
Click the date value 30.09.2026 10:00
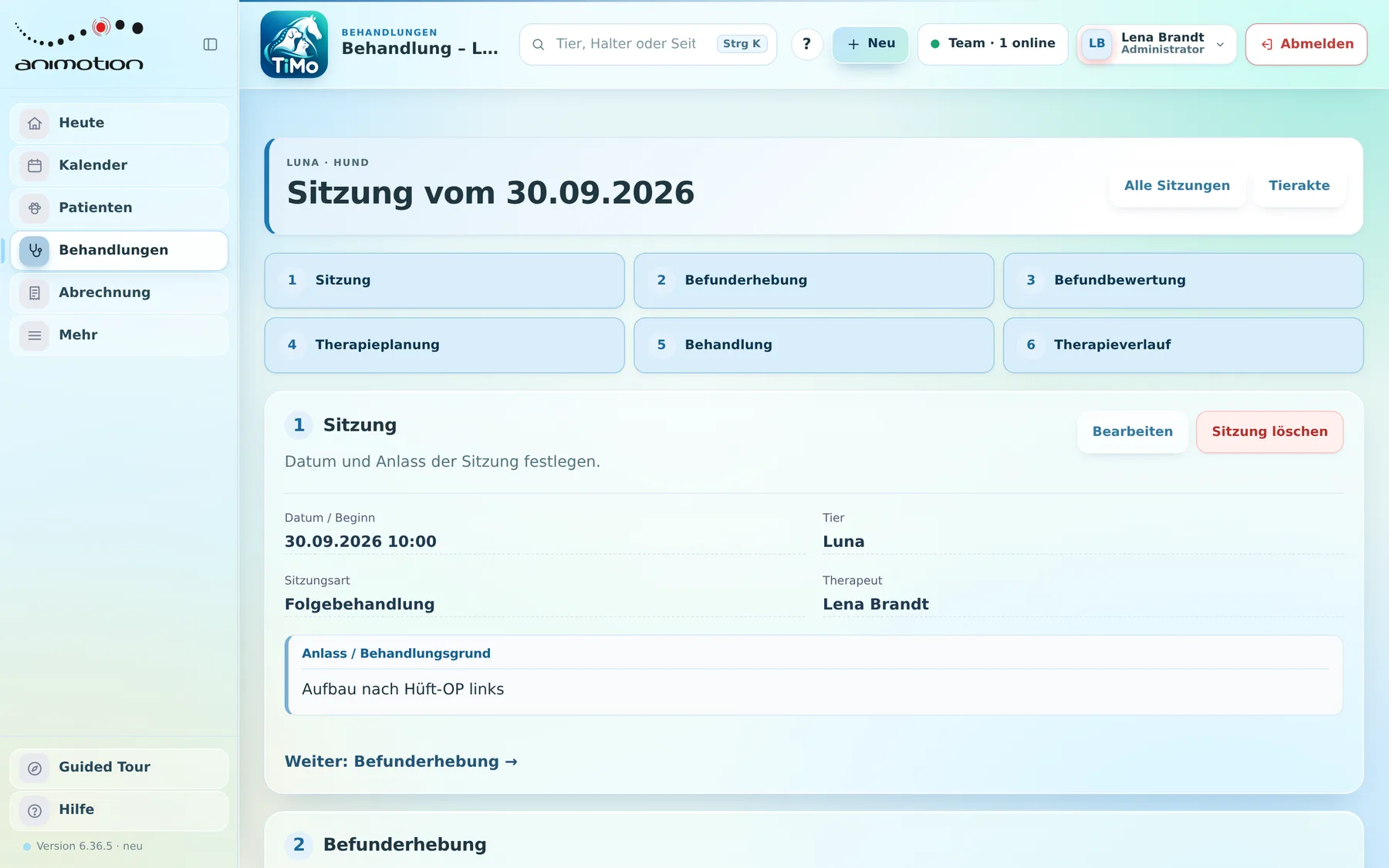(360, 542)
